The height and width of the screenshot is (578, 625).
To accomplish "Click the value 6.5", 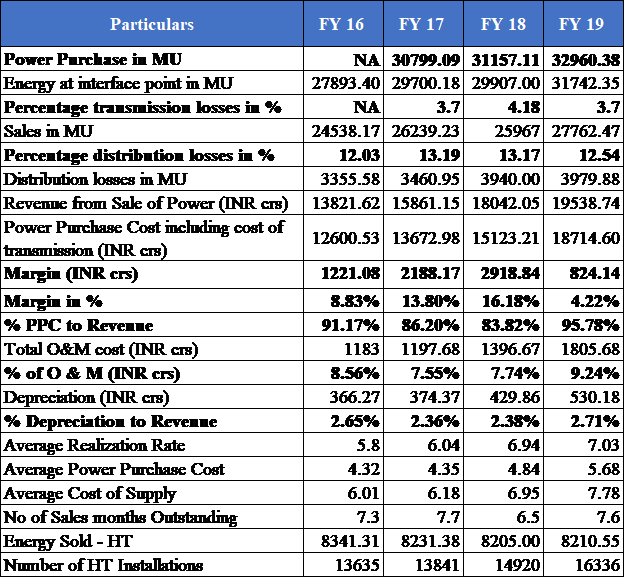I will click(x=528, y=517).
